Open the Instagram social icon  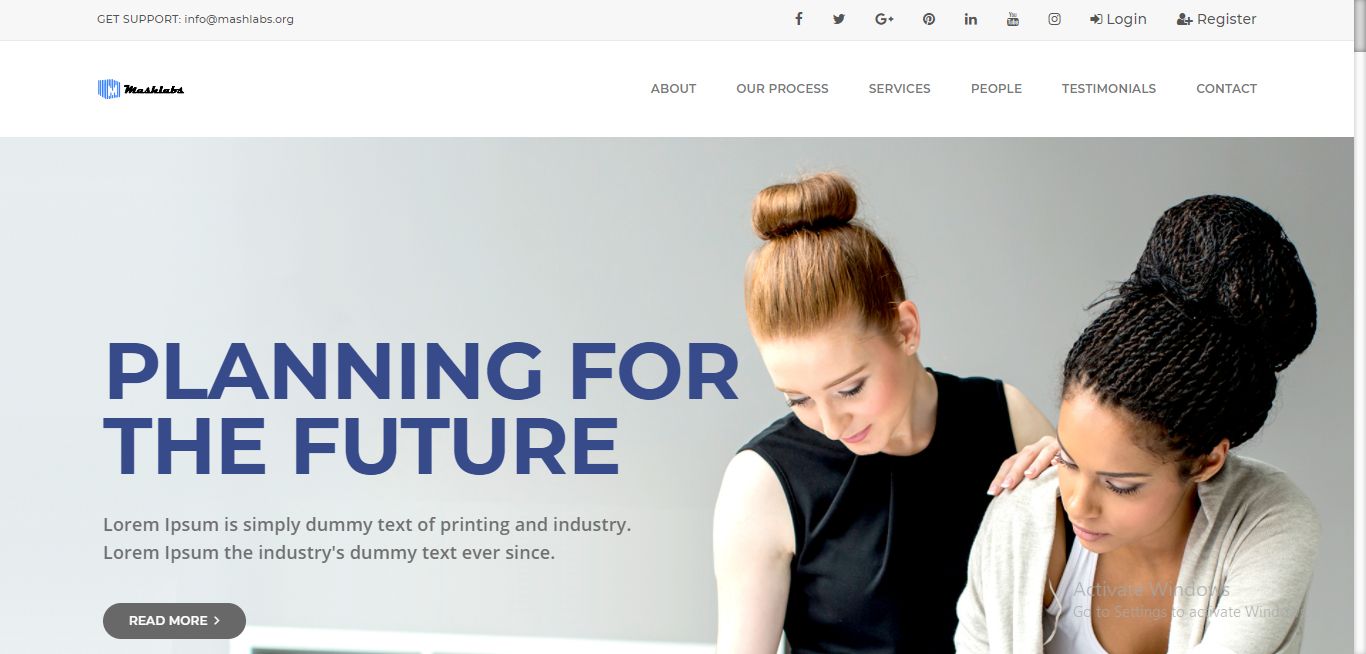(1054, 19)
